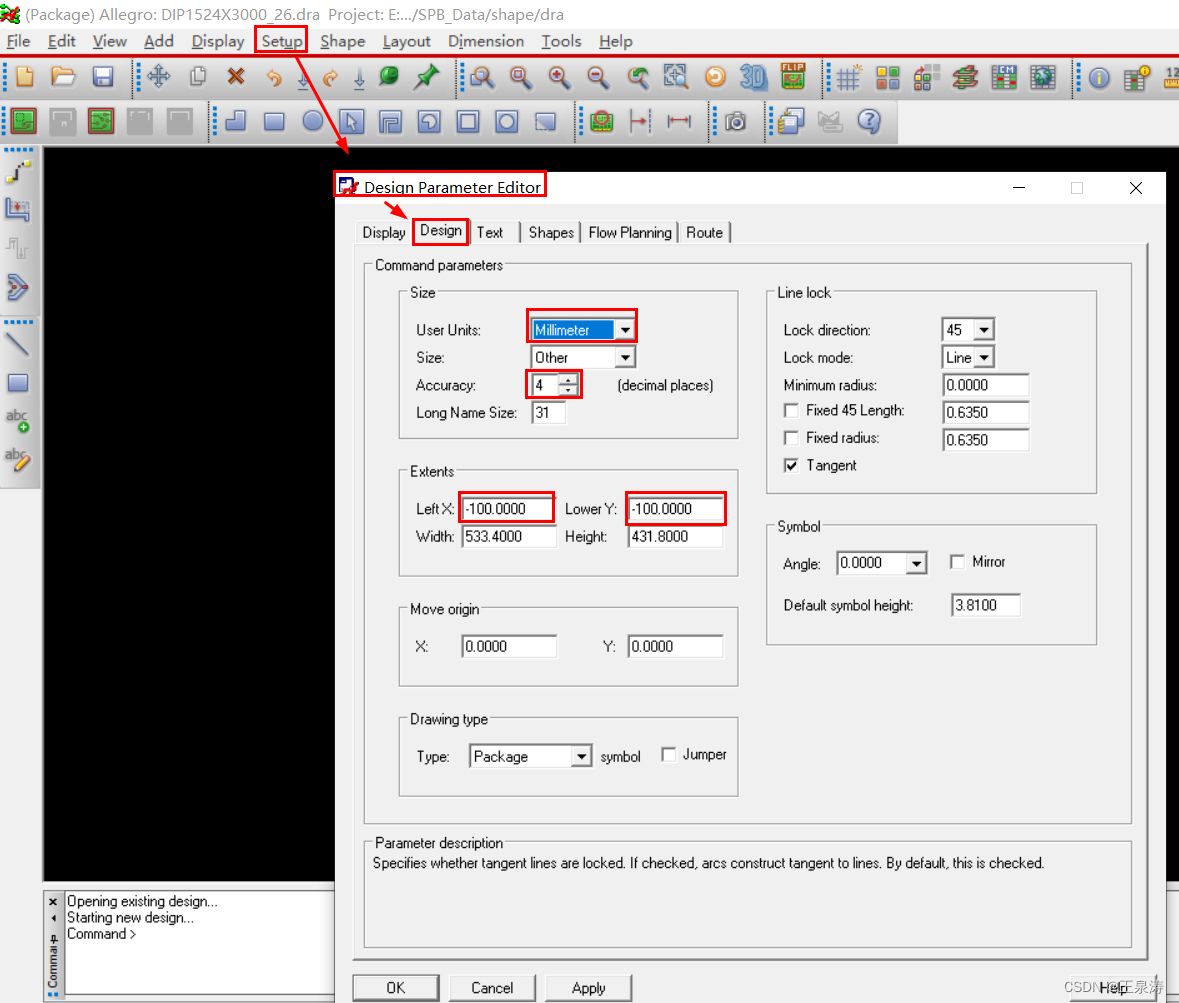
Task: Select the Move cross-arrows tool
Action: click(x=159, y=77)
